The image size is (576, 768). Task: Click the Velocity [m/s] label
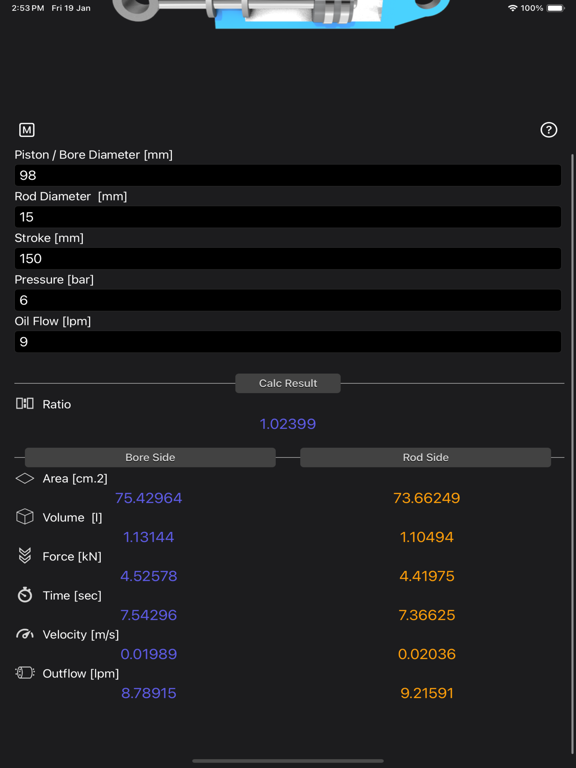(x=81, y=634)
